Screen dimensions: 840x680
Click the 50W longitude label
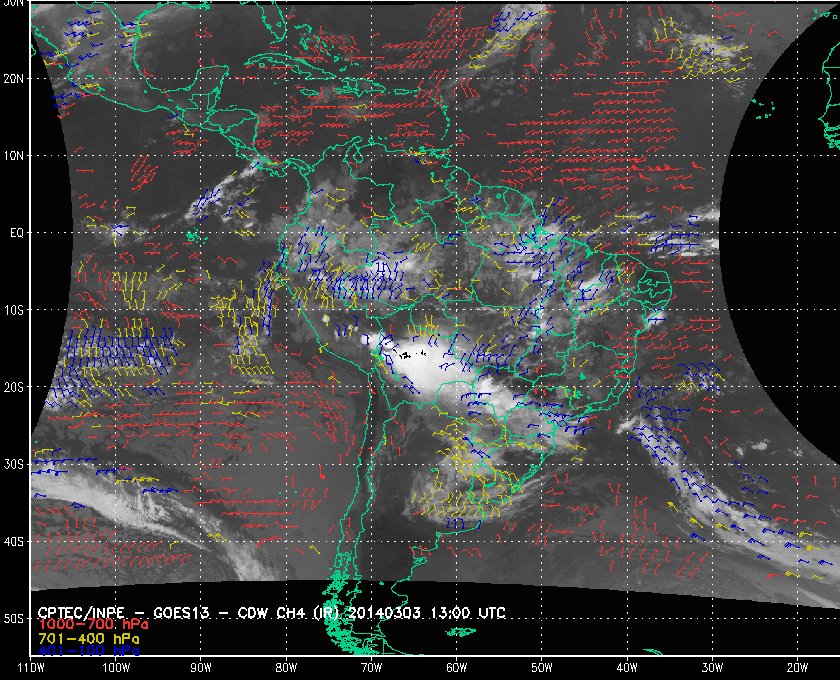(x=542, y=668)
